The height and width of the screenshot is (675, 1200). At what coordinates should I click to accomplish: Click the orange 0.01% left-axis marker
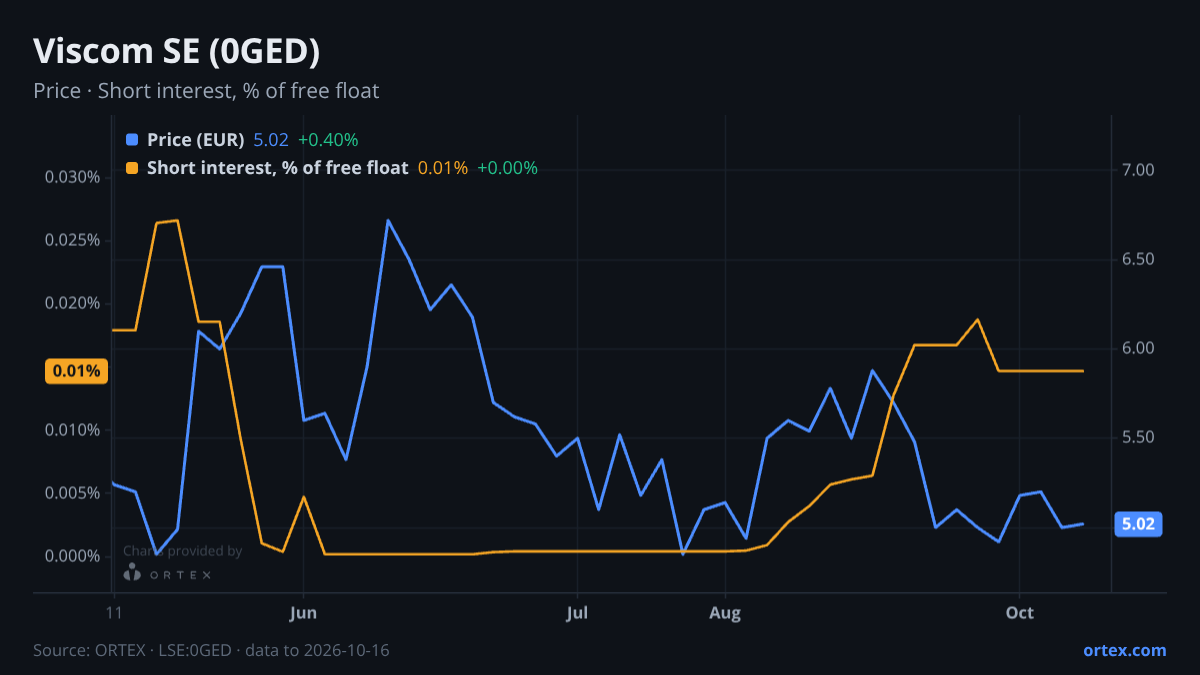[76, 371]
